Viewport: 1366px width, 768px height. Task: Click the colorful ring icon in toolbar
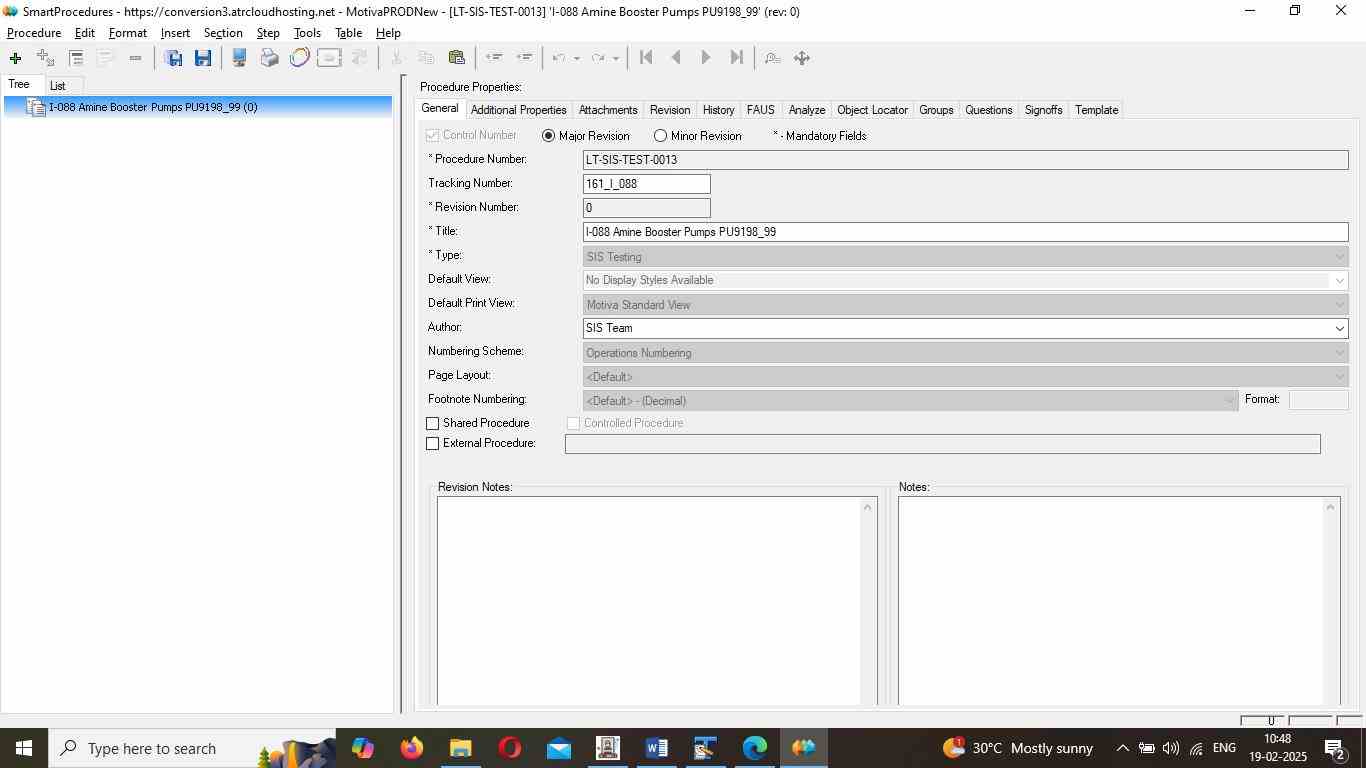click(299, 58)
